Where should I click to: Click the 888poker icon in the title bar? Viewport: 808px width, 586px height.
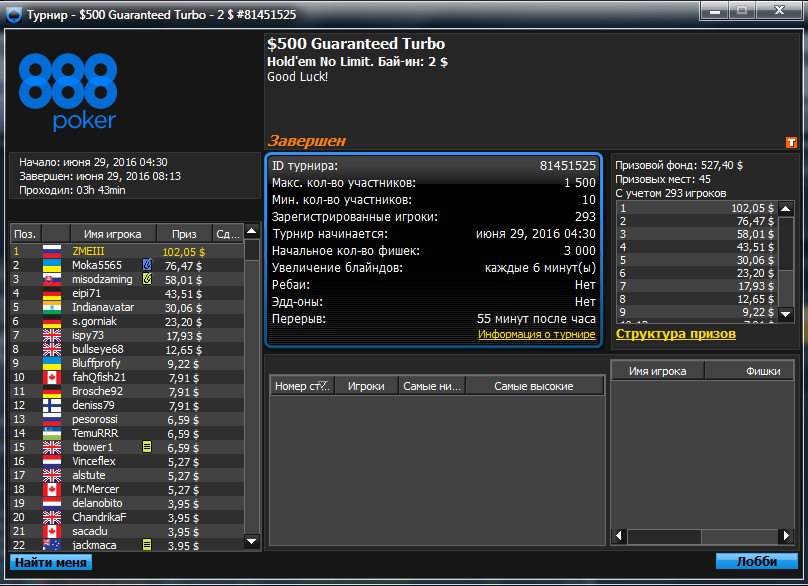13,15
